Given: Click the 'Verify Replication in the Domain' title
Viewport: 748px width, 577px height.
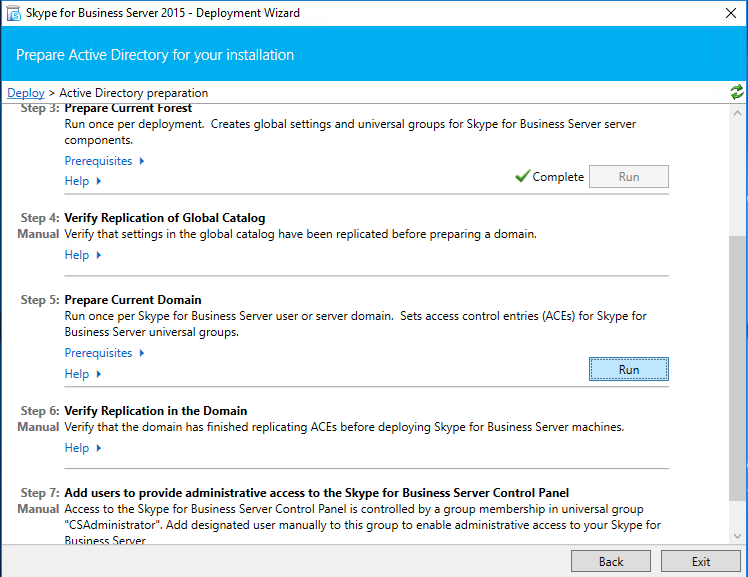Looking at the screenshot, I should pos(156,411).
